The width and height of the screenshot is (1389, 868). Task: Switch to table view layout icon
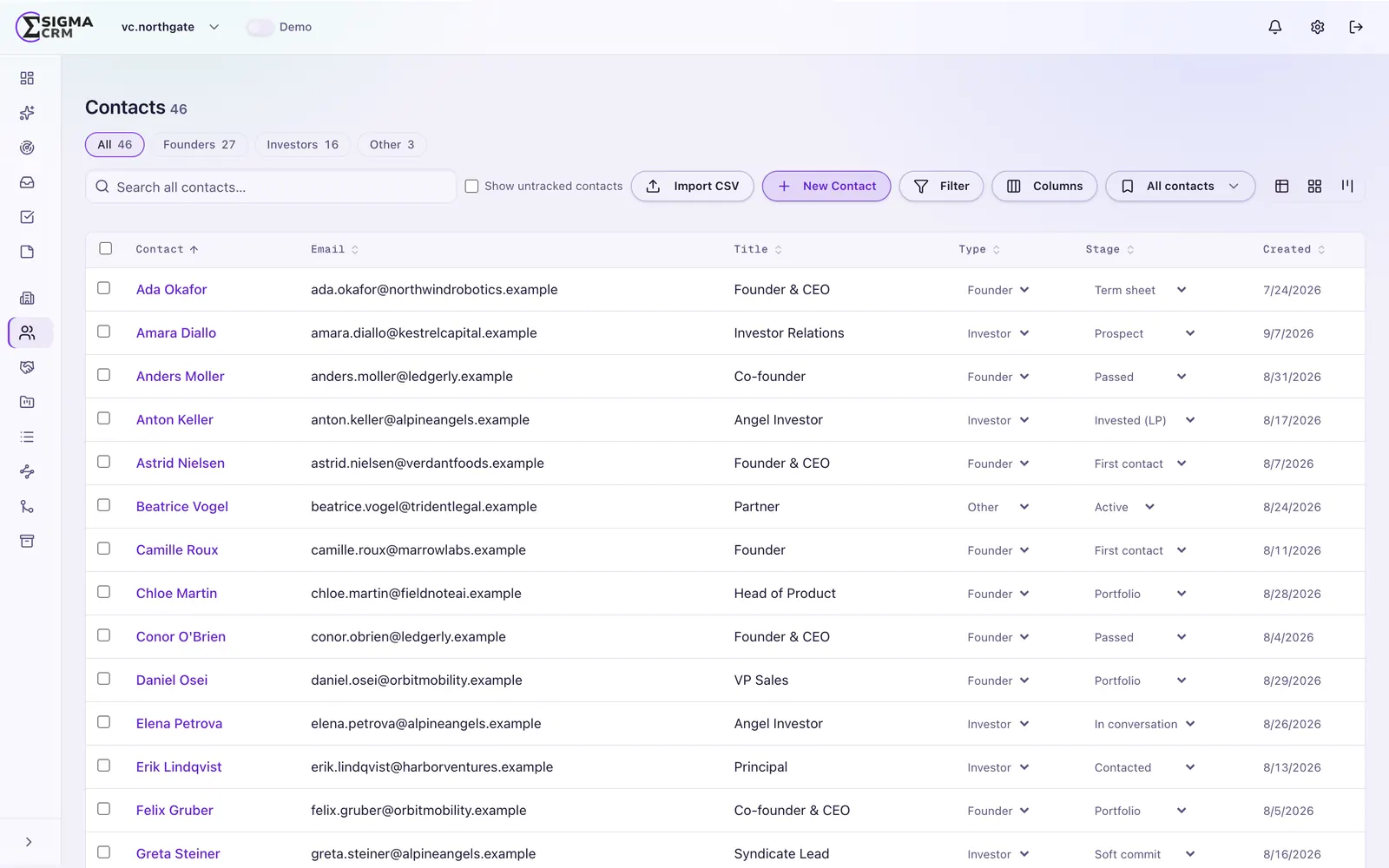coord(1281,186)
